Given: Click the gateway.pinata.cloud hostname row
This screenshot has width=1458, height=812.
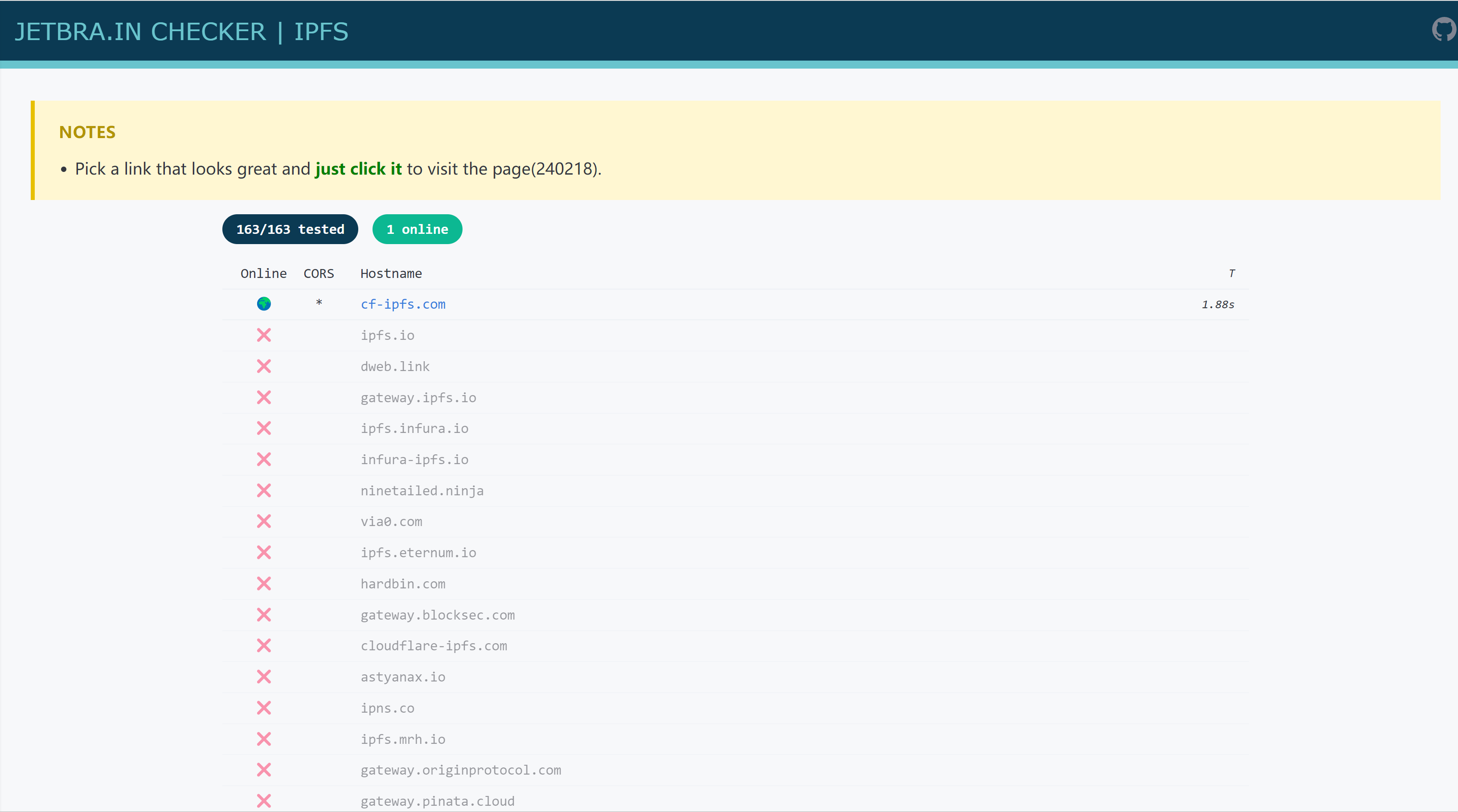Looking at the screenshot, I should pyautogui.click(x=438, y=801).
